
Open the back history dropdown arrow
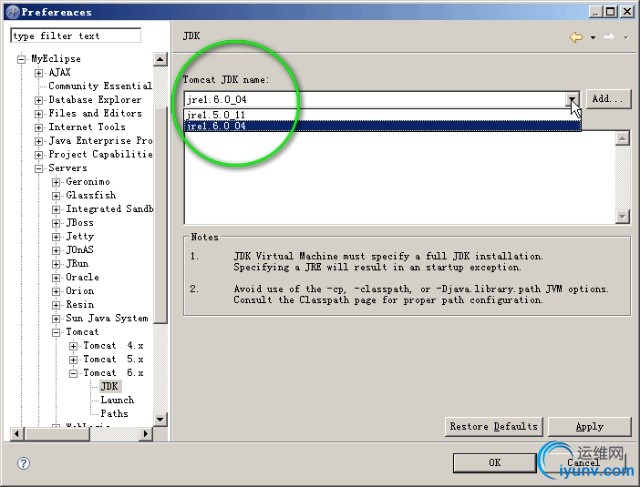(593, 38)
